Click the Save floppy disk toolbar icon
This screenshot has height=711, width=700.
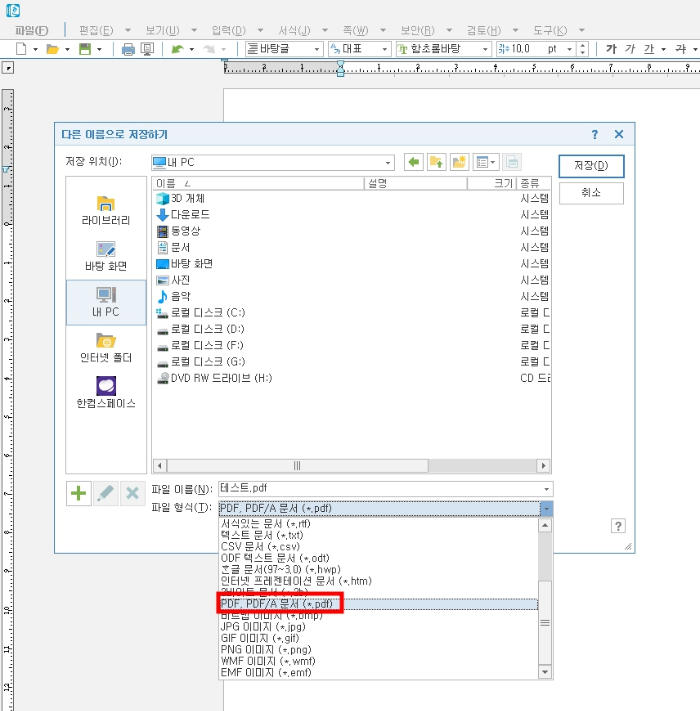point(85,49)
